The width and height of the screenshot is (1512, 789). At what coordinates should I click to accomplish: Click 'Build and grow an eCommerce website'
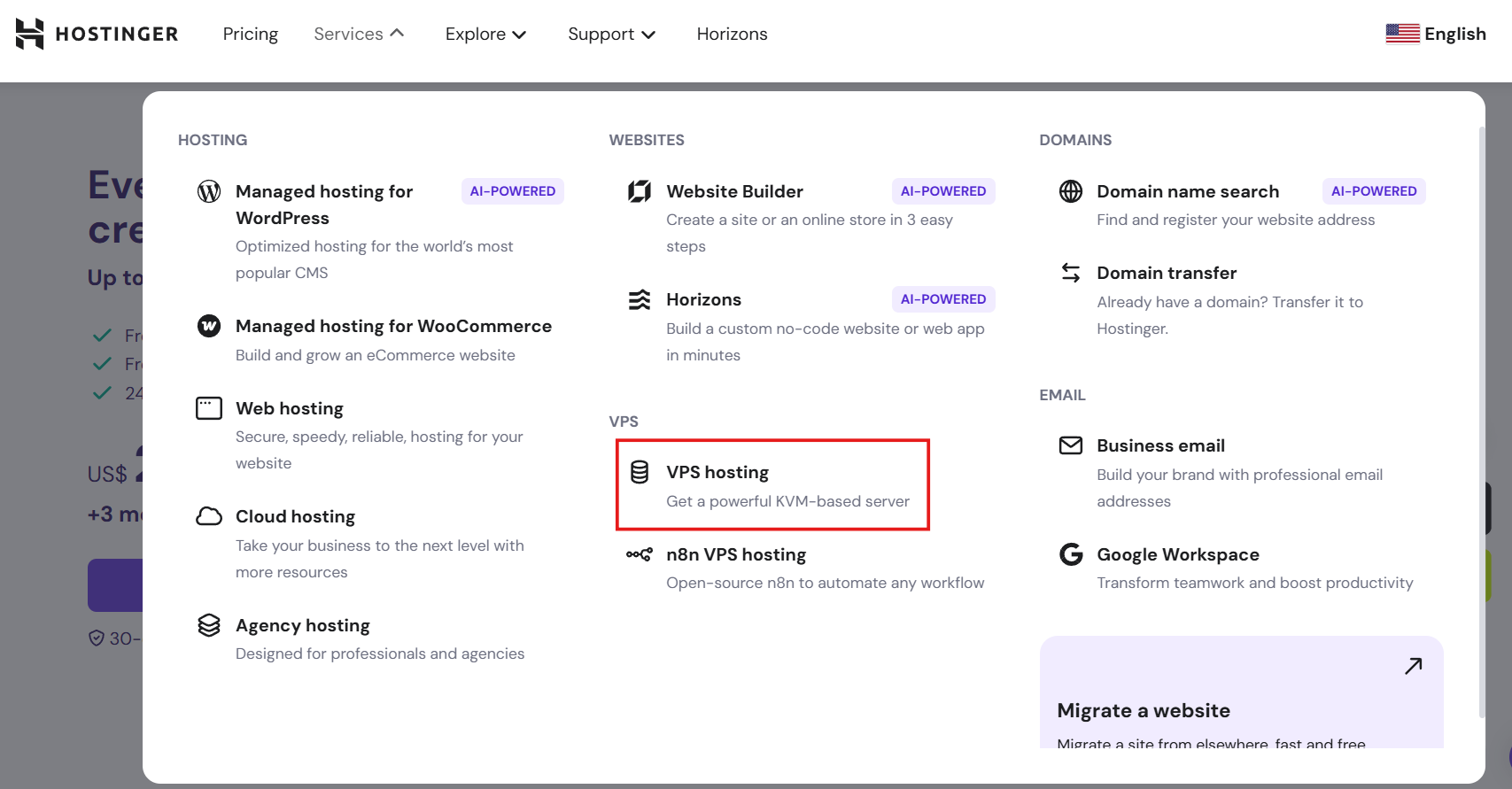coord(376,355)
